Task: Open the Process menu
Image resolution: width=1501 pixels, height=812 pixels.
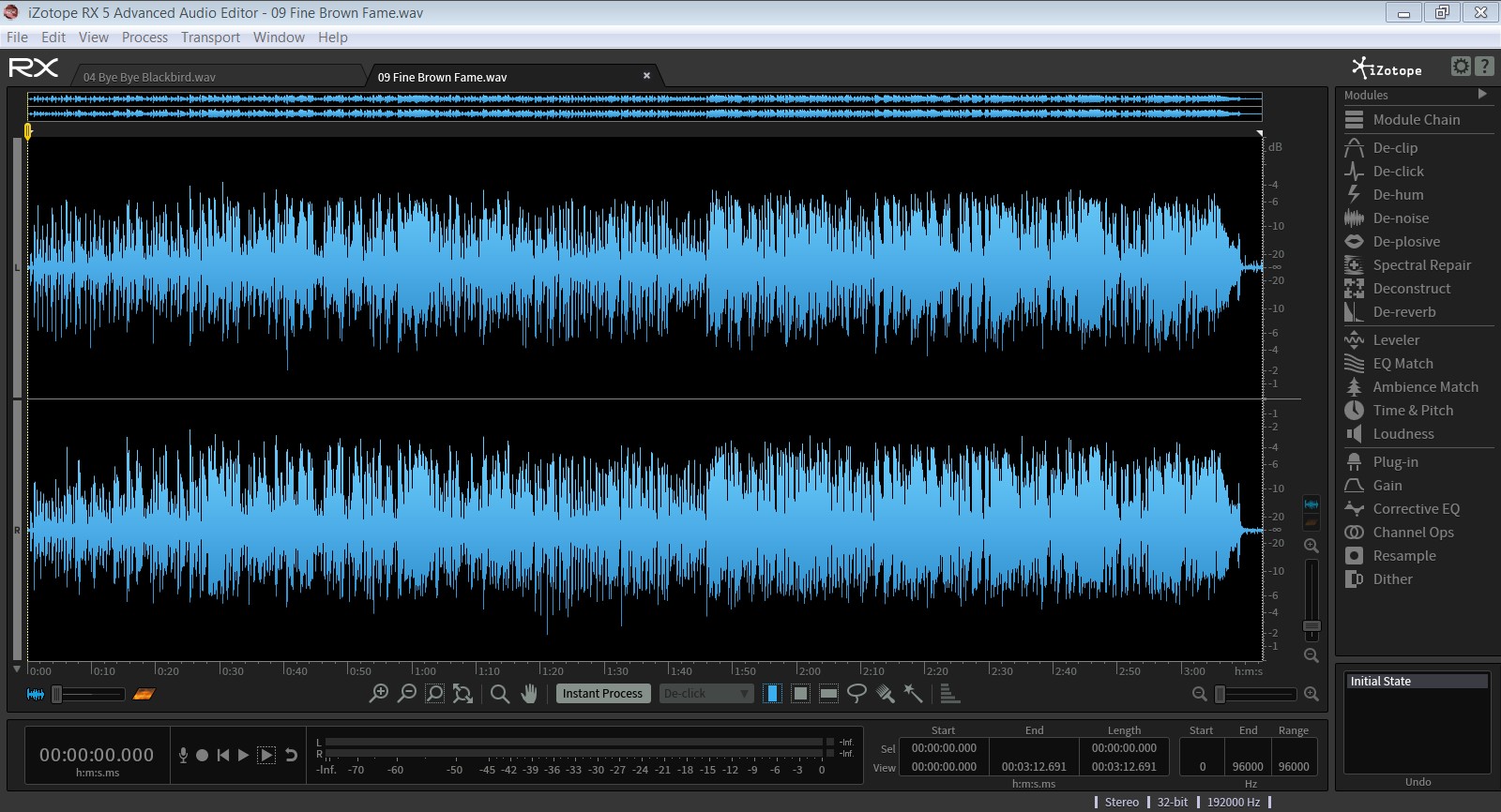Action: 144,38
